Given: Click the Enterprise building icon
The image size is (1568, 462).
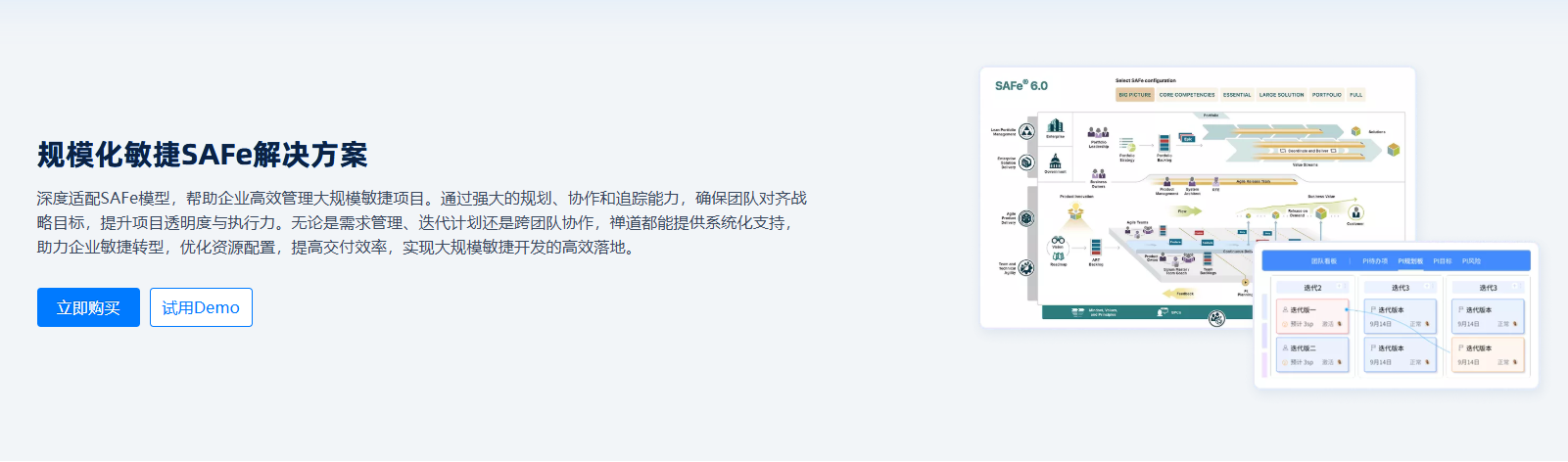Looking at the screenshot, I should coord(1055,125).
